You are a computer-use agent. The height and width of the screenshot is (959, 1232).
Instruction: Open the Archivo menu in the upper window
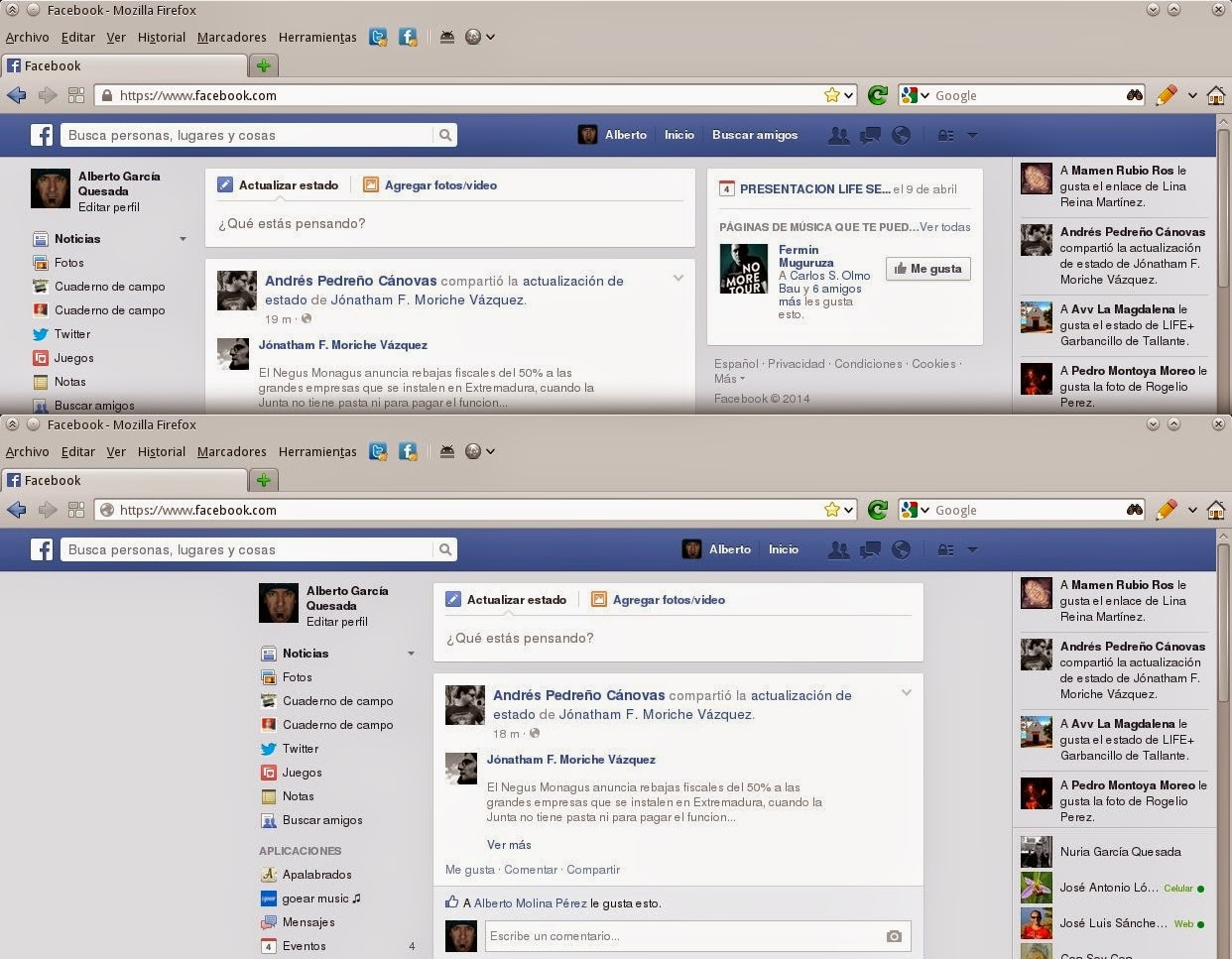(27, 37)
